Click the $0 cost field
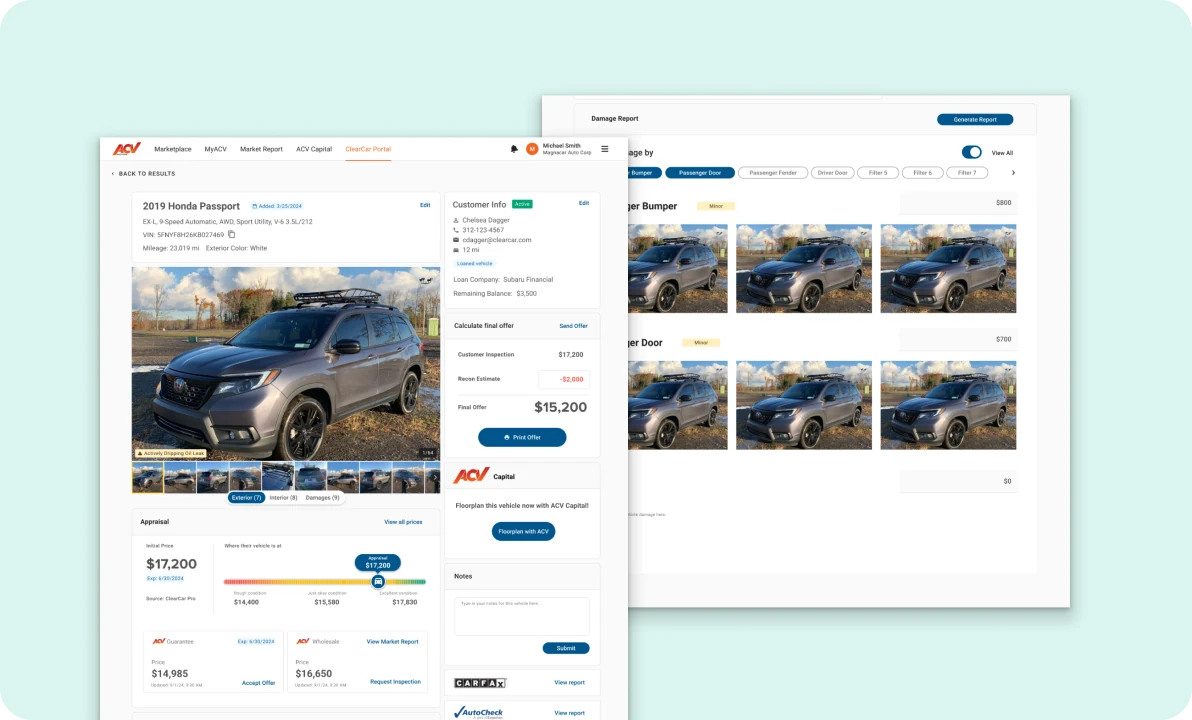The height and width of the screenshot is (720, 1192). 958,481
